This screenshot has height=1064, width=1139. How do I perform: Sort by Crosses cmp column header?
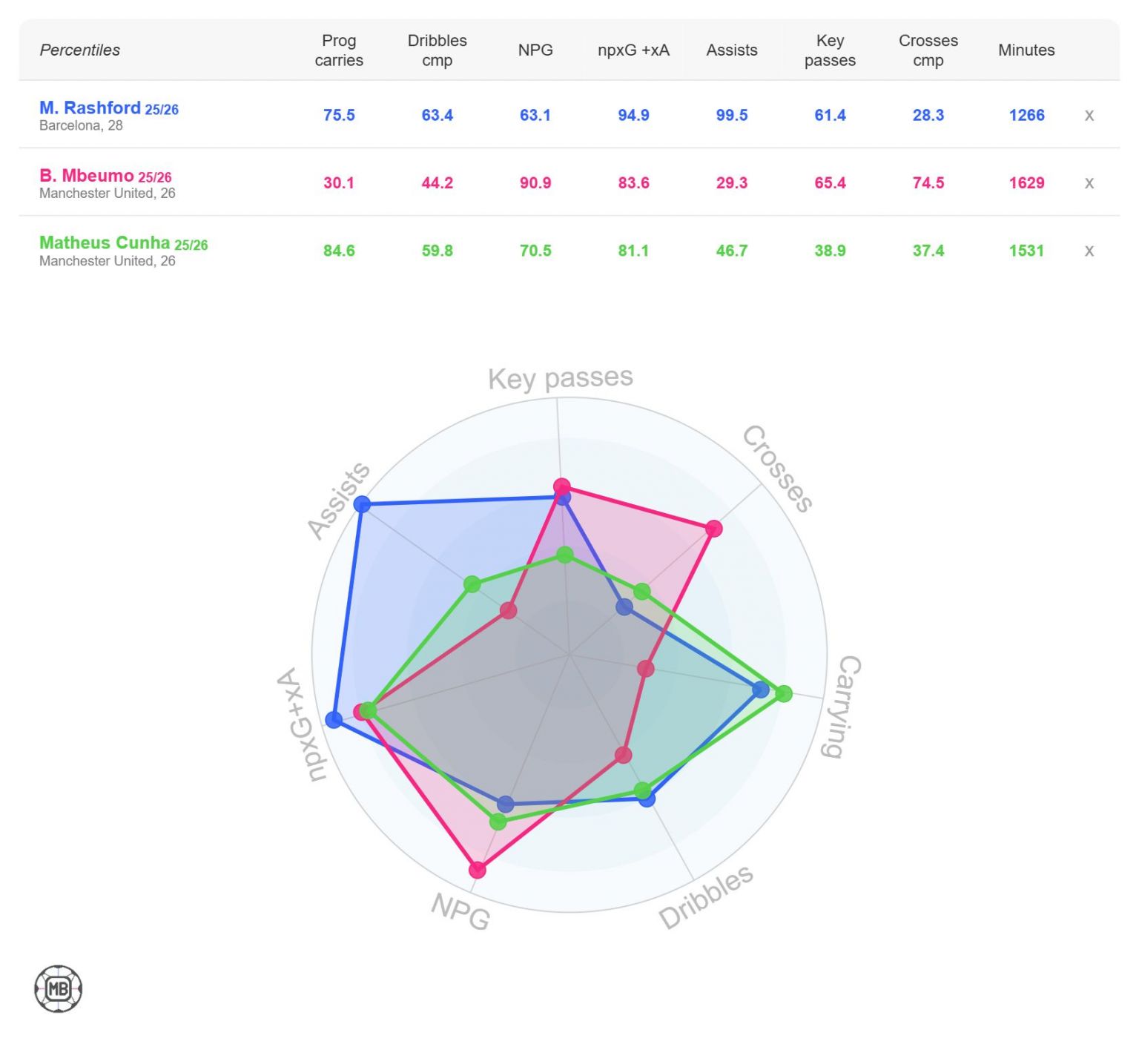pos(928,50)
